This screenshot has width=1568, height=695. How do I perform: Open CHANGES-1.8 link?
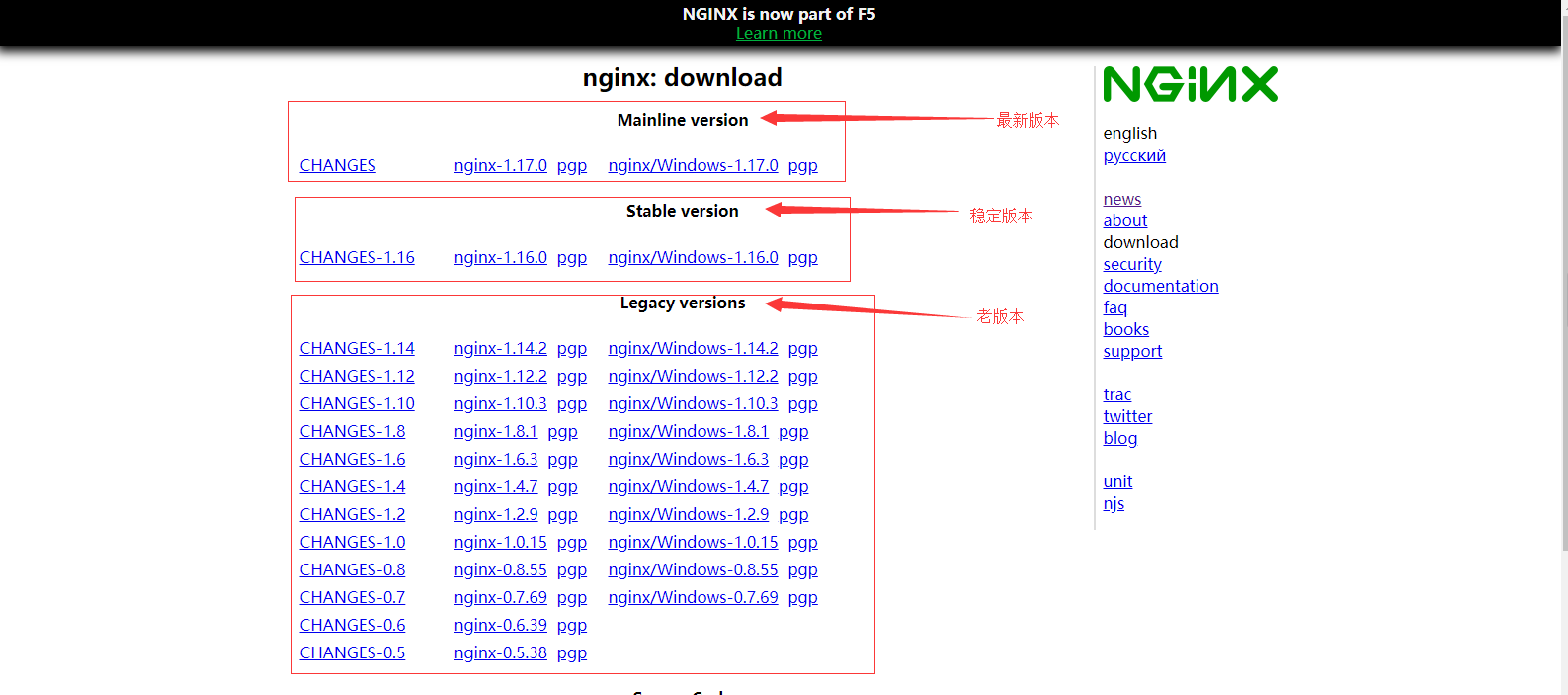[x=353, y=431]
